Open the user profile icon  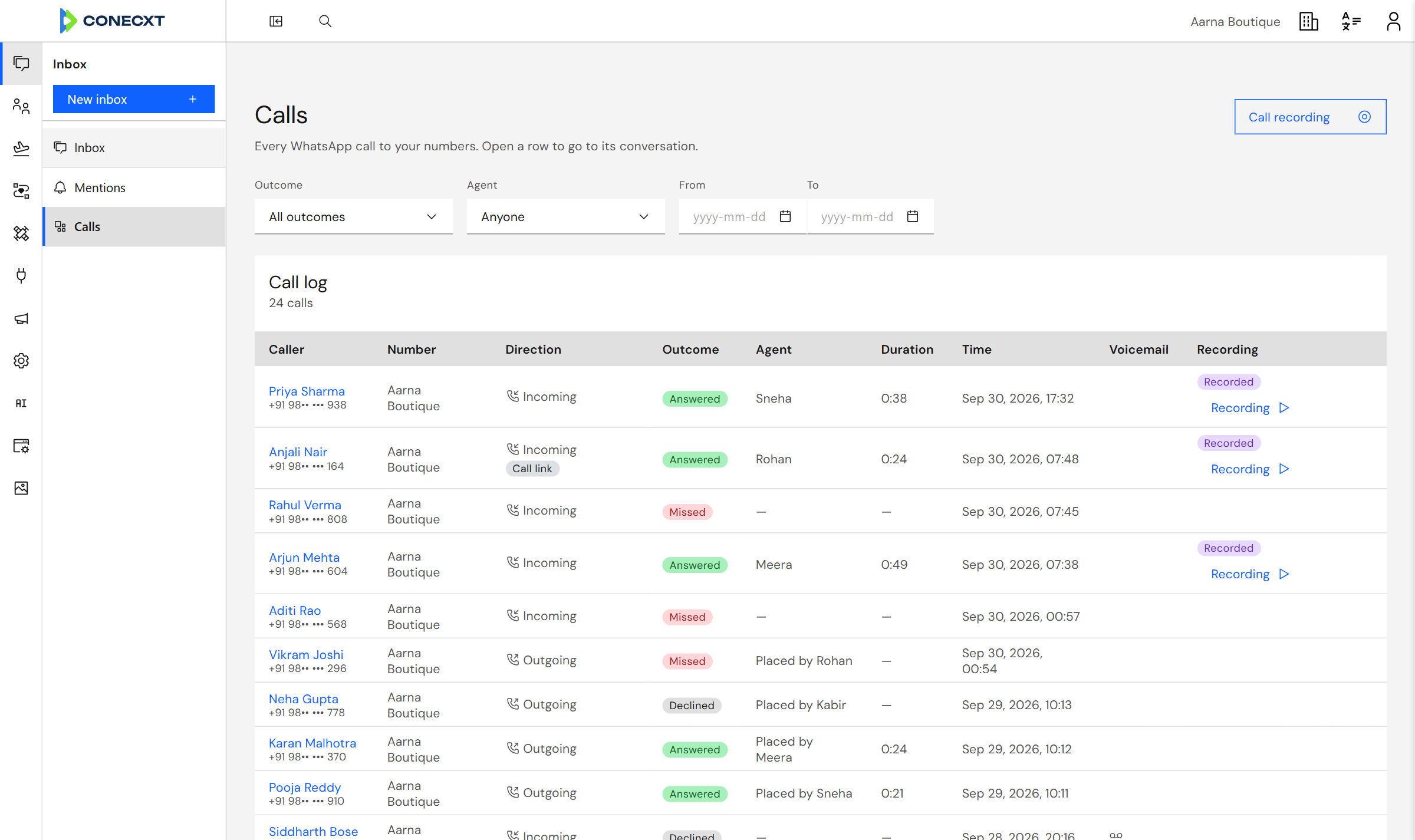1393,21
